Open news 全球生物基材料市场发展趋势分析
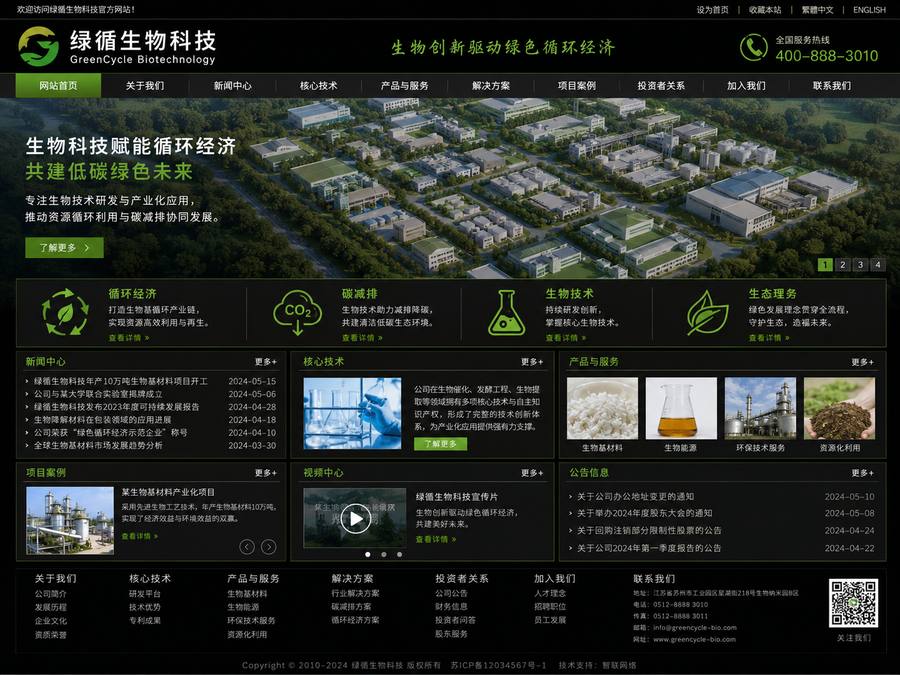This screenshot has width=900, height=675. pos(98,445)
